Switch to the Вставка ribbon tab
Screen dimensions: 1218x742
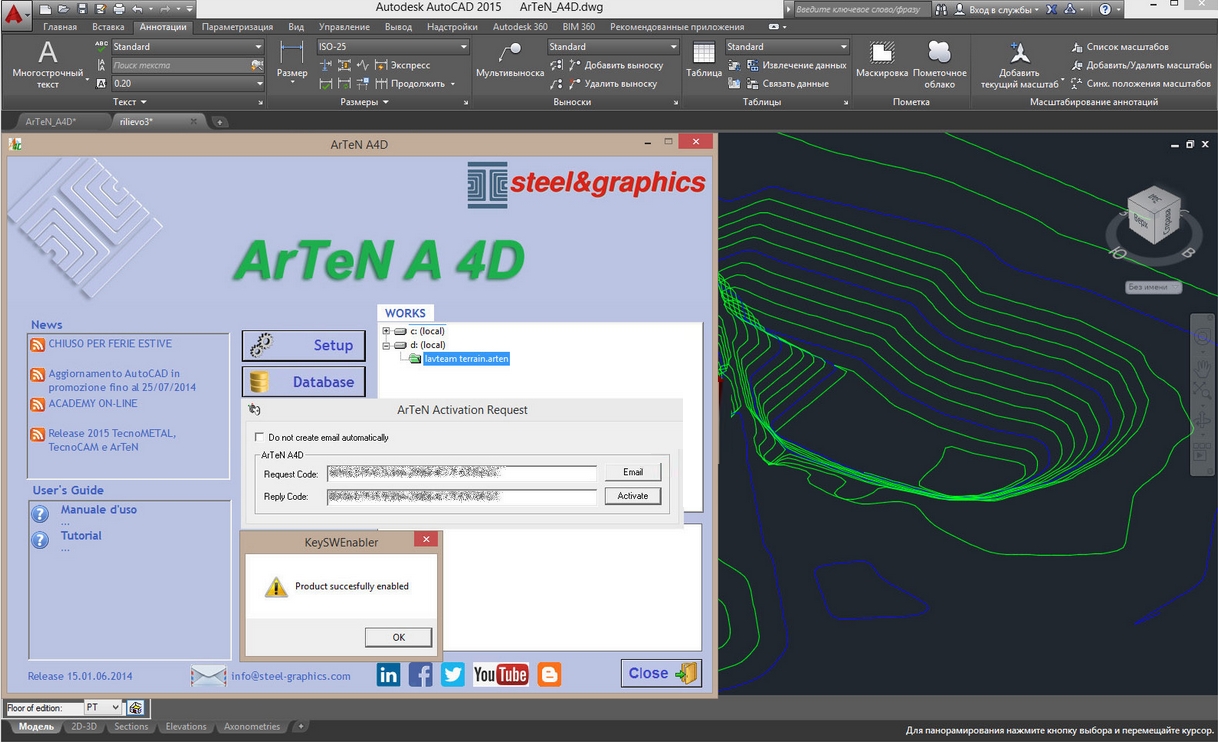click(x=108, y=27)
